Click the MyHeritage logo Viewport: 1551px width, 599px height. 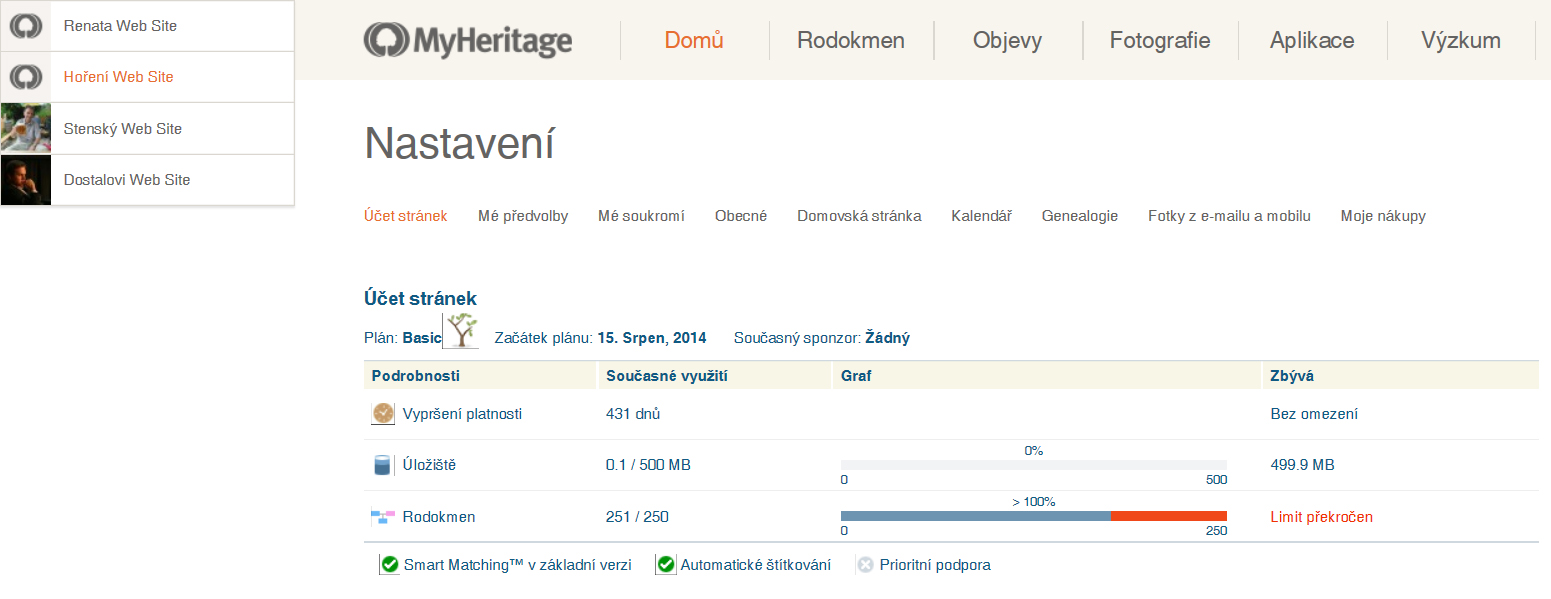tap(468, 41)
